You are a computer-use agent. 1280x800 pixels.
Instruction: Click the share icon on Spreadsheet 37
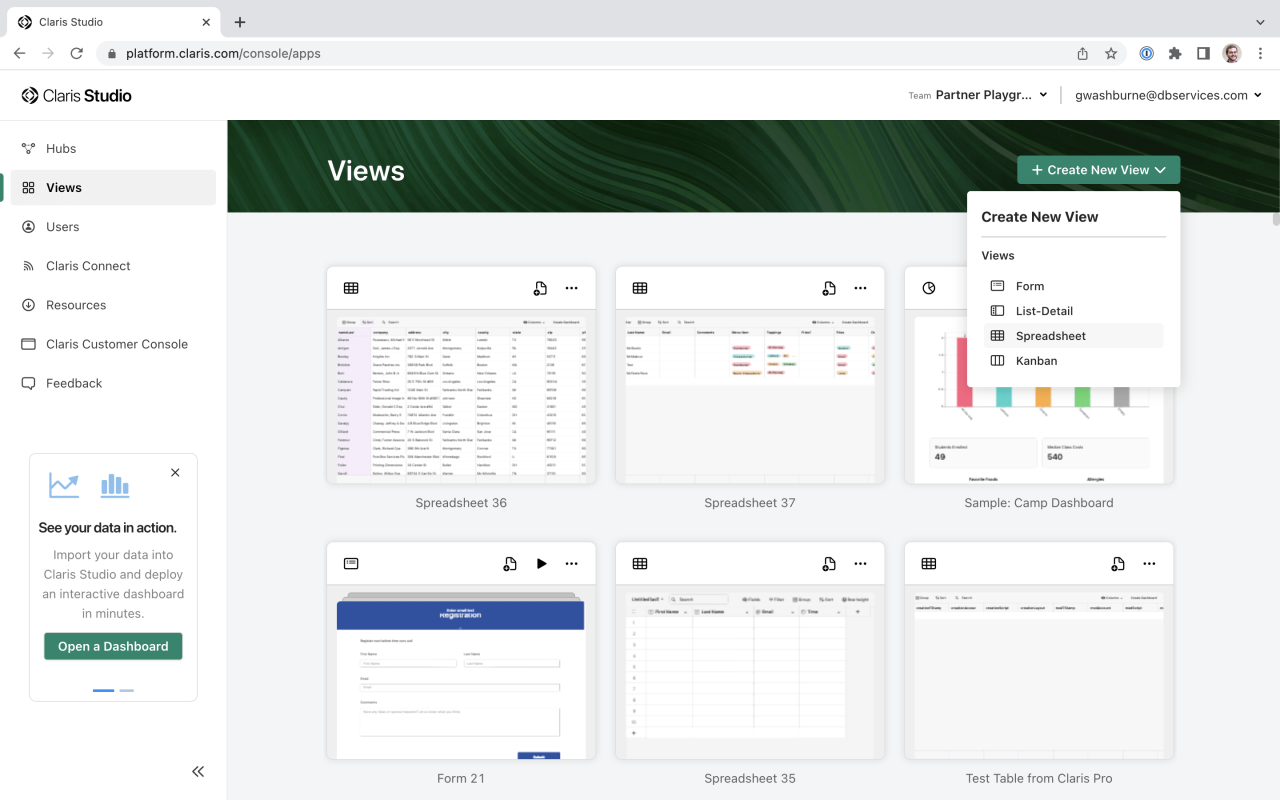pos(829,288)
